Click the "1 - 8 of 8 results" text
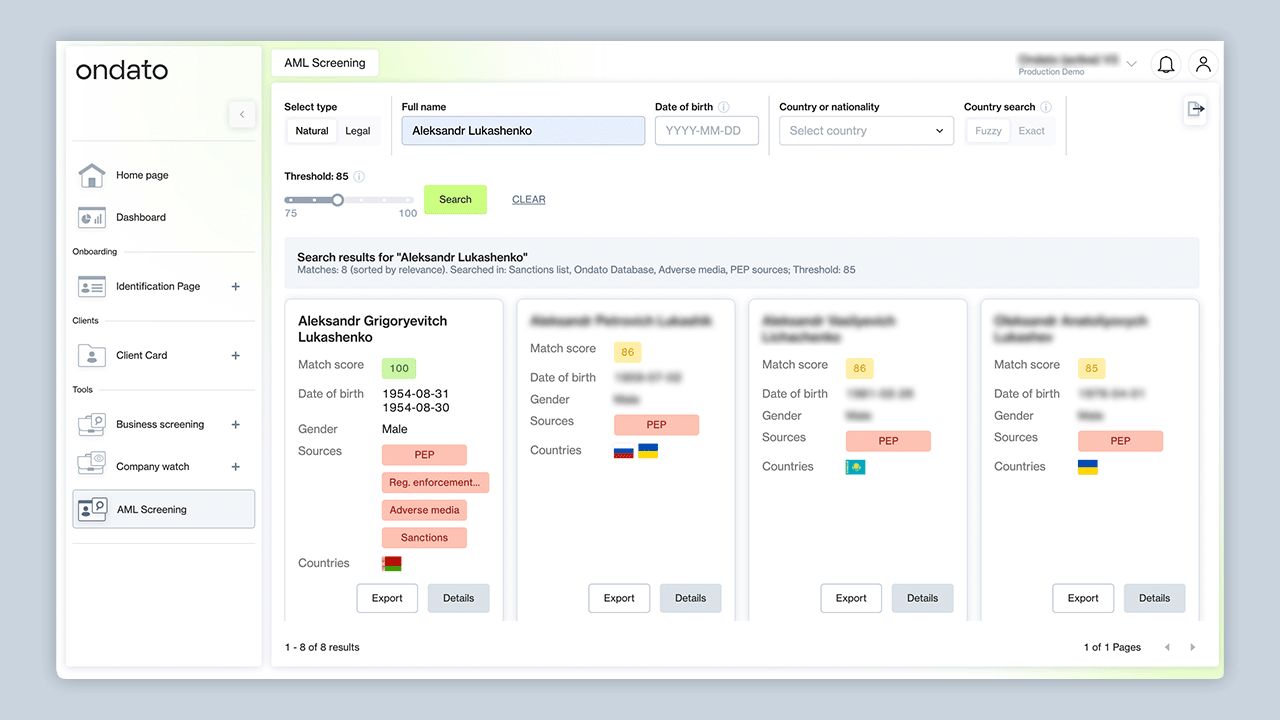The width and height of the screenshot is (1280, 720). 322,647
